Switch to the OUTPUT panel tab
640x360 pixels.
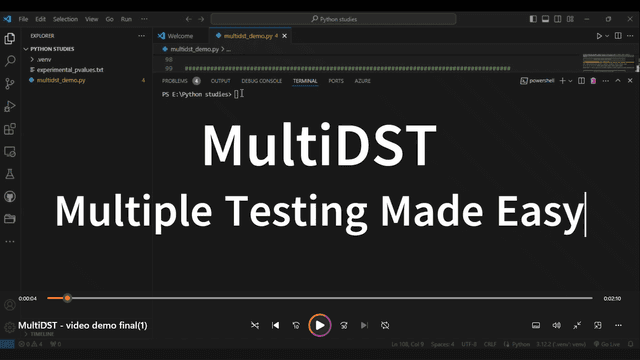[220, 81]
